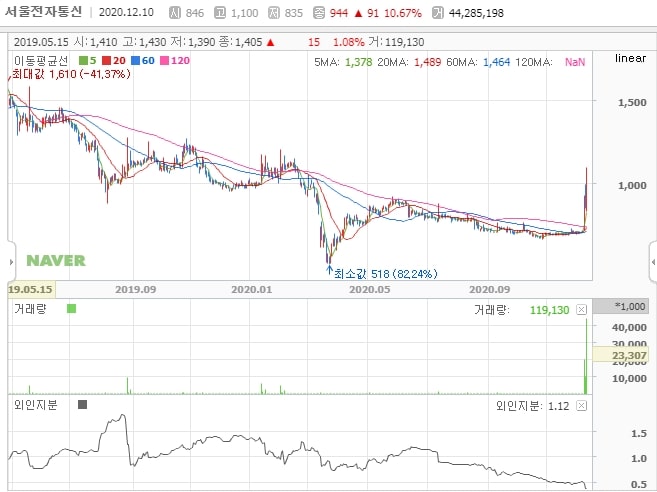Select the 2019.09 timeline label

[135, 289]
